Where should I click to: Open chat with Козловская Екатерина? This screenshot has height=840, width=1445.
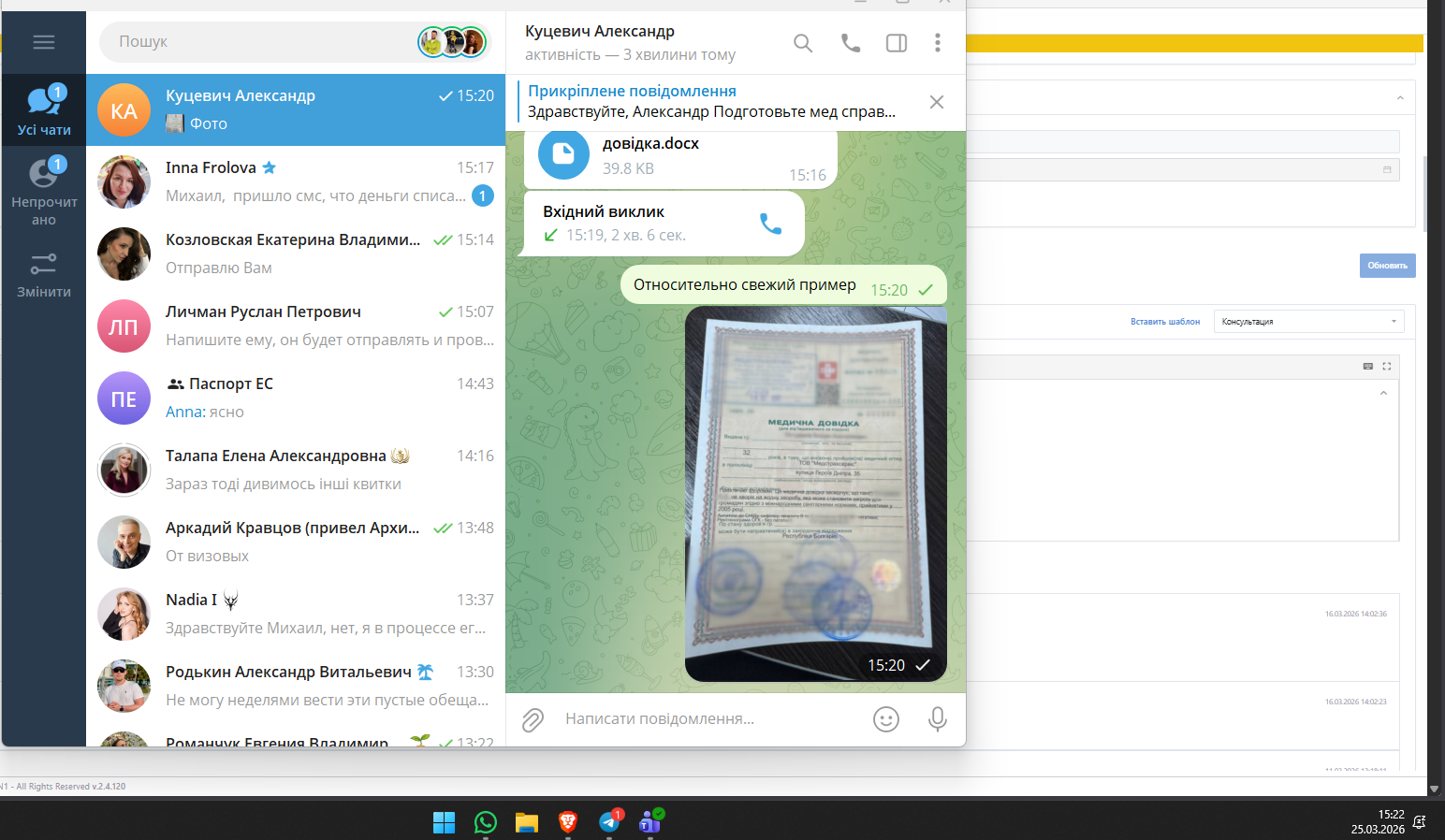click(296, 253)
